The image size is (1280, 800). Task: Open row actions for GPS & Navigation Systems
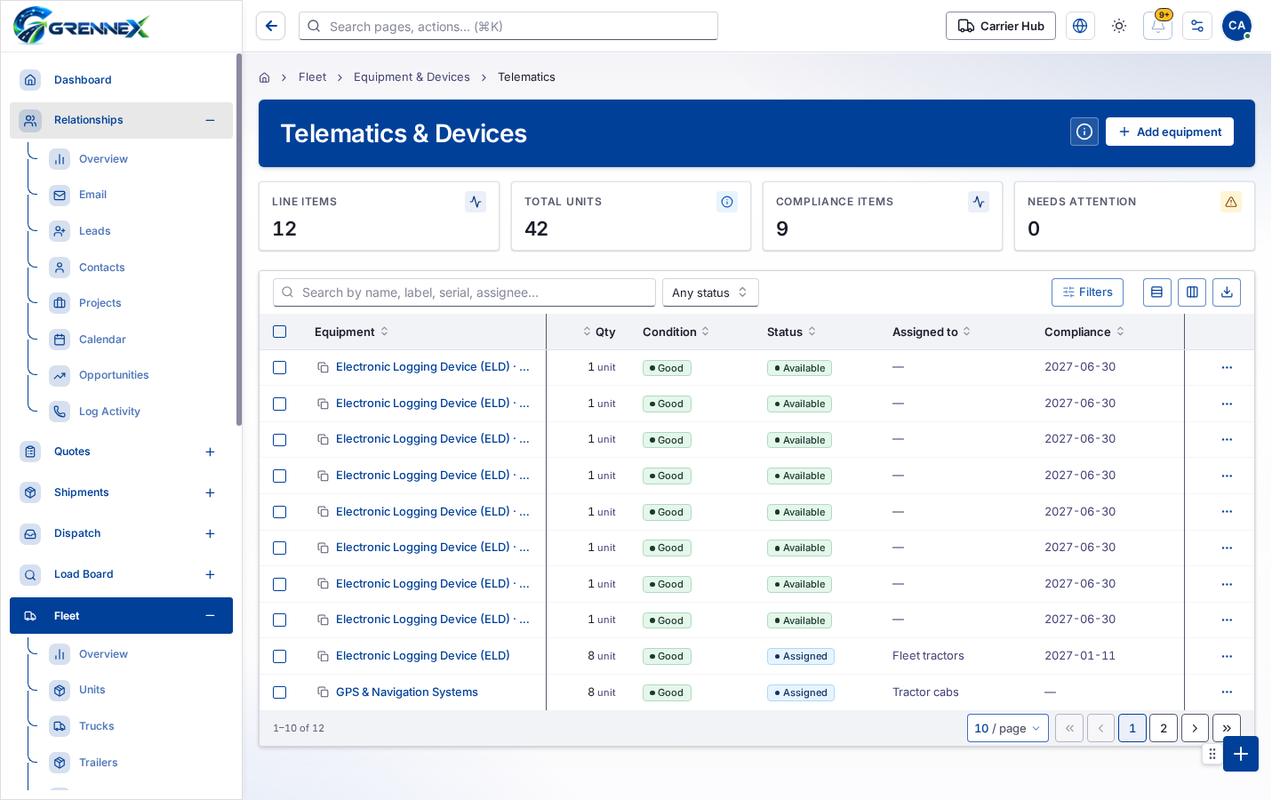(1227, 692)
